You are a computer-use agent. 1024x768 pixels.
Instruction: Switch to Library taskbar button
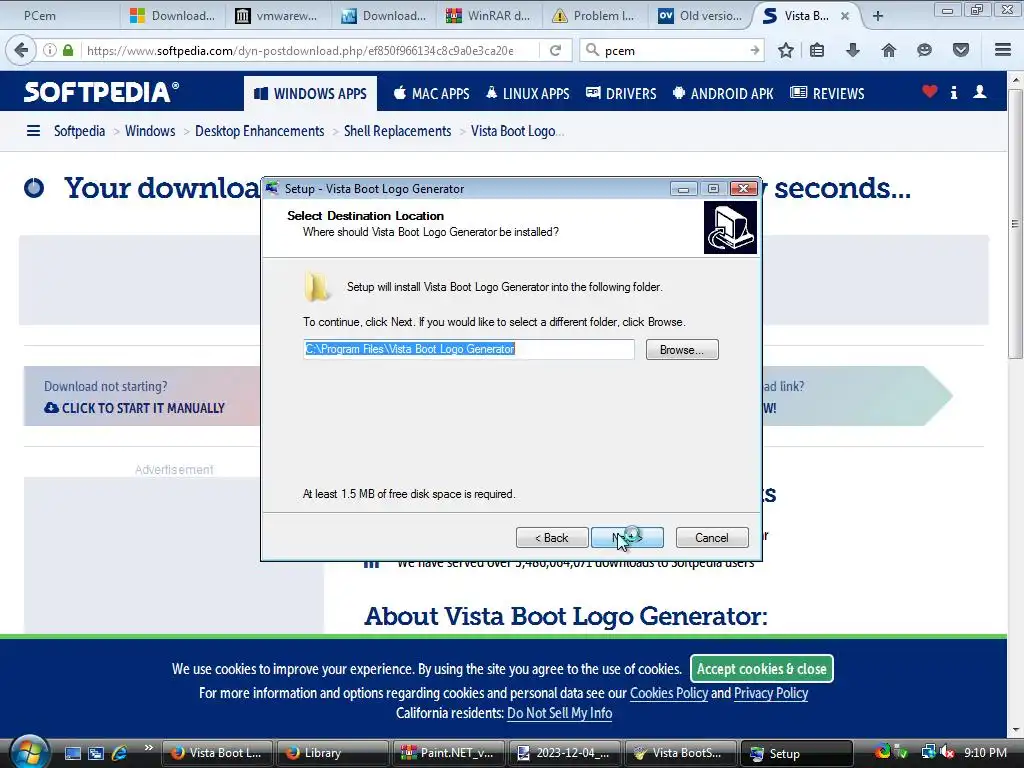click(332, 753)
